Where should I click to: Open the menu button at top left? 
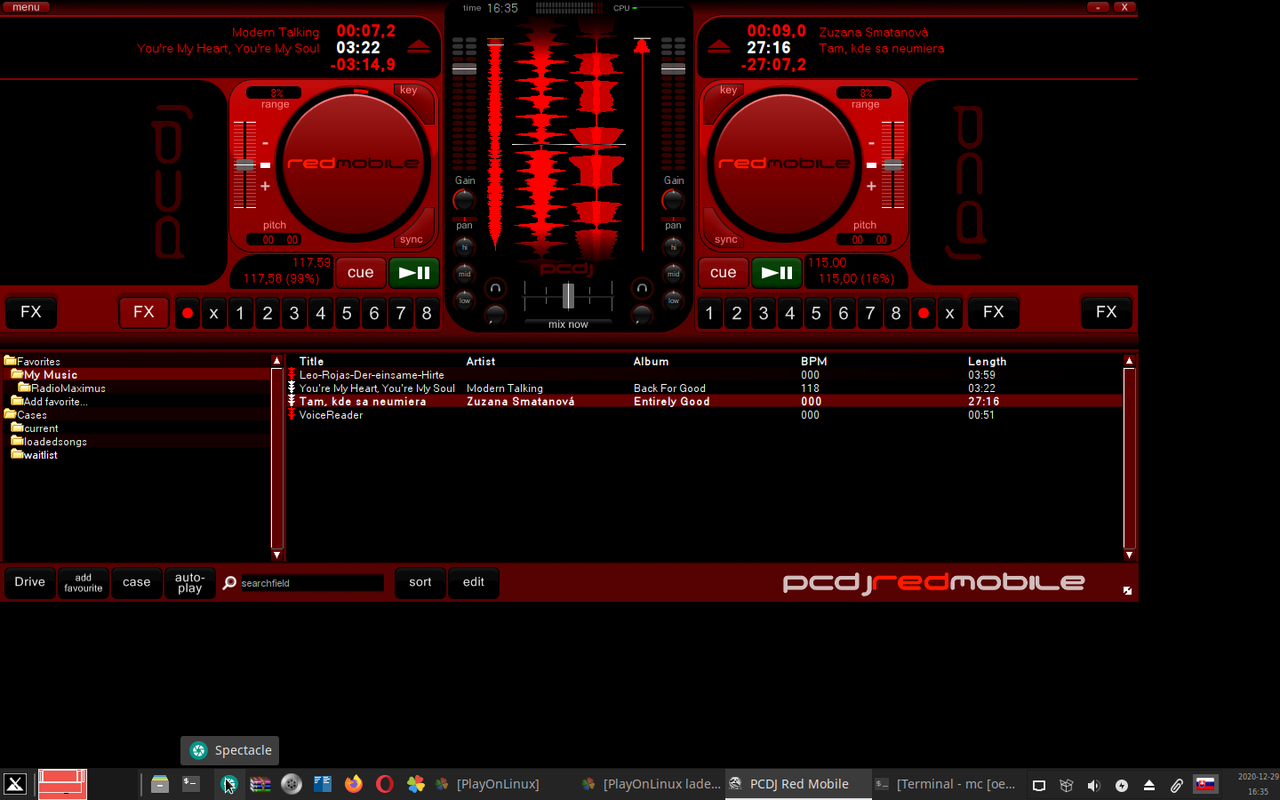click(x=26, y=7)
